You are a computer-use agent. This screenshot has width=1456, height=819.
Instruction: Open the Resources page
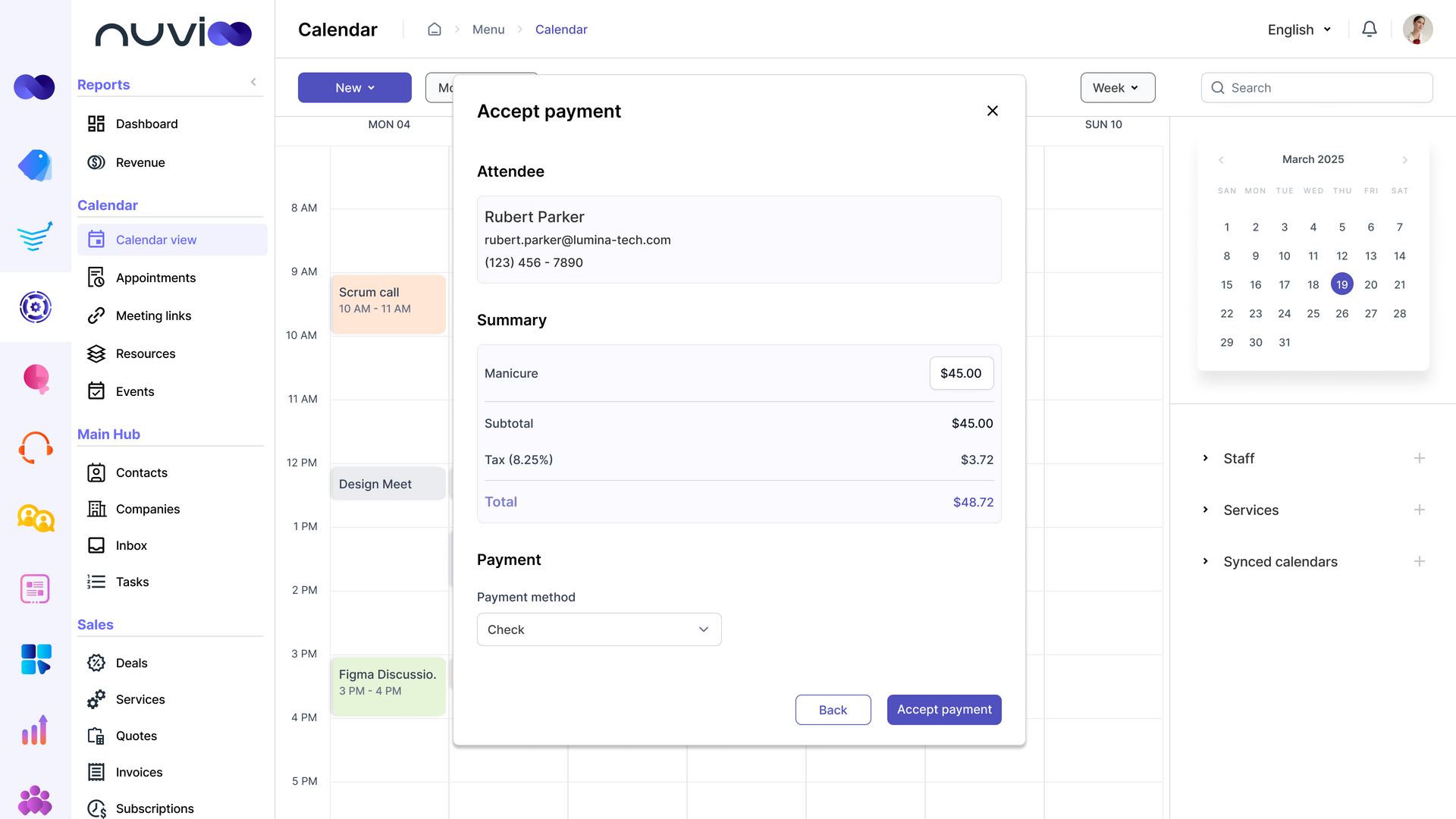coord(146,353)
